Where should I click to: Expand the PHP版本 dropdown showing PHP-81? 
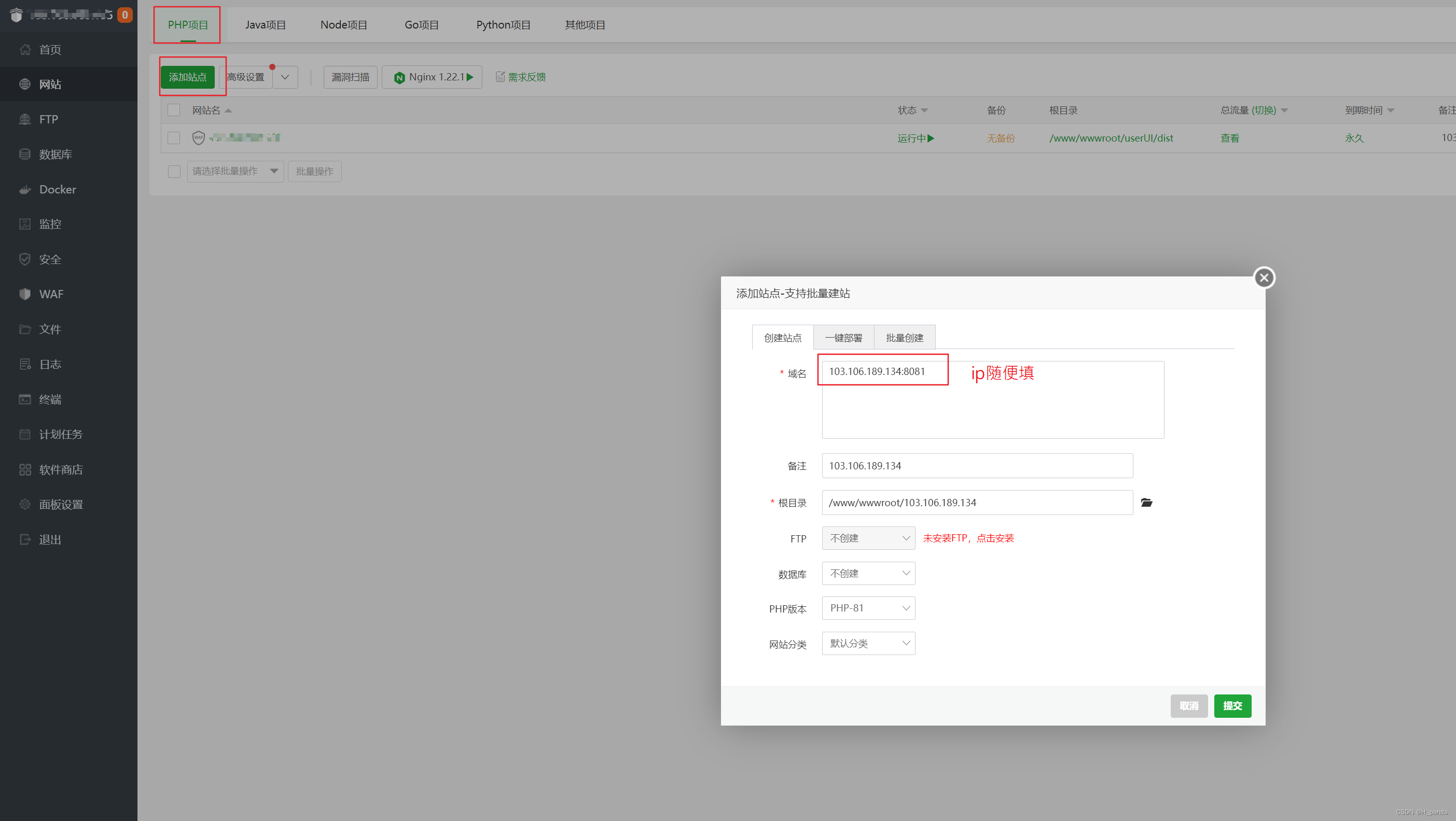click(868, 608)
